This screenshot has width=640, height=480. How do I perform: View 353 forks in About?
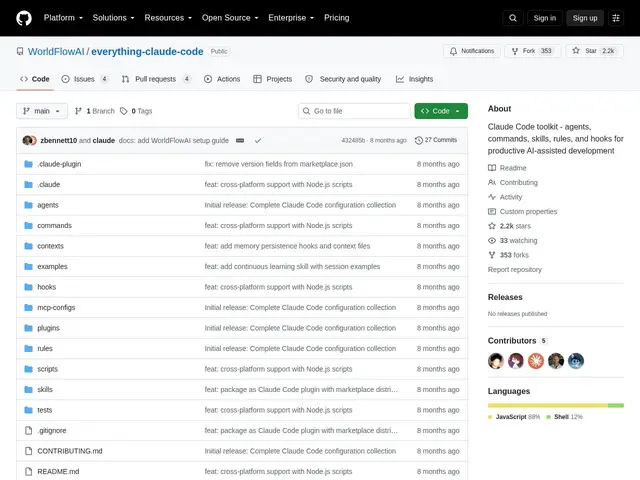tap(509, 255)
